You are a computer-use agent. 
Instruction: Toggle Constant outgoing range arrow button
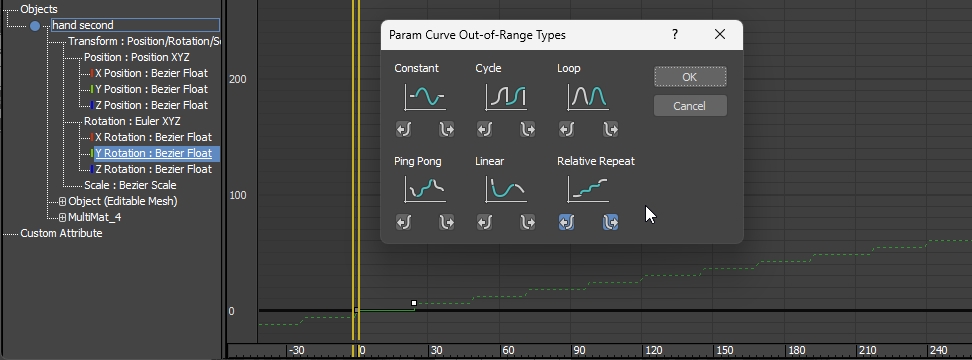(446, 130)
